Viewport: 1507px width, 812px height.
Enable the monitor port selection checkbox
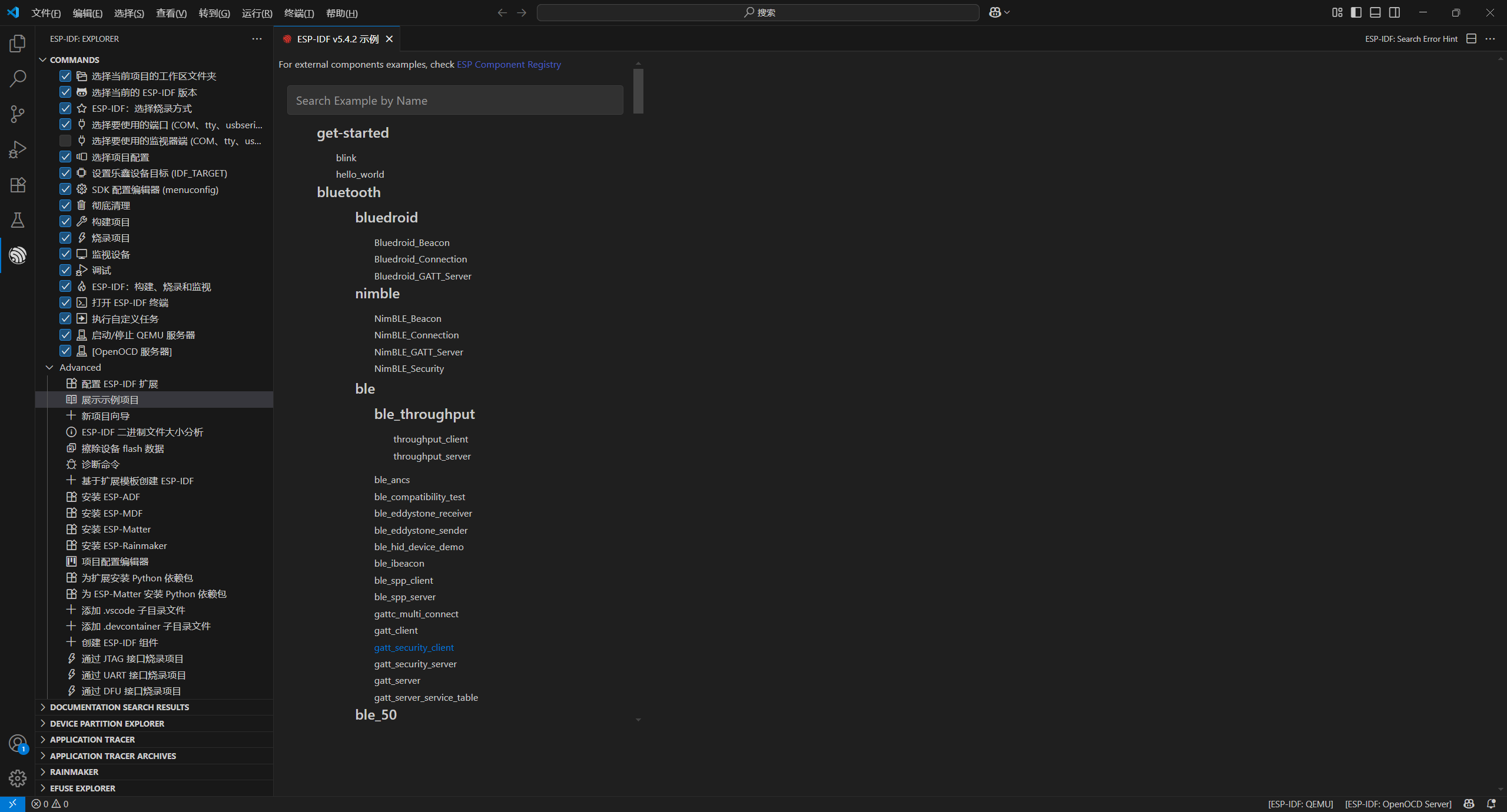tap(65, 141)
